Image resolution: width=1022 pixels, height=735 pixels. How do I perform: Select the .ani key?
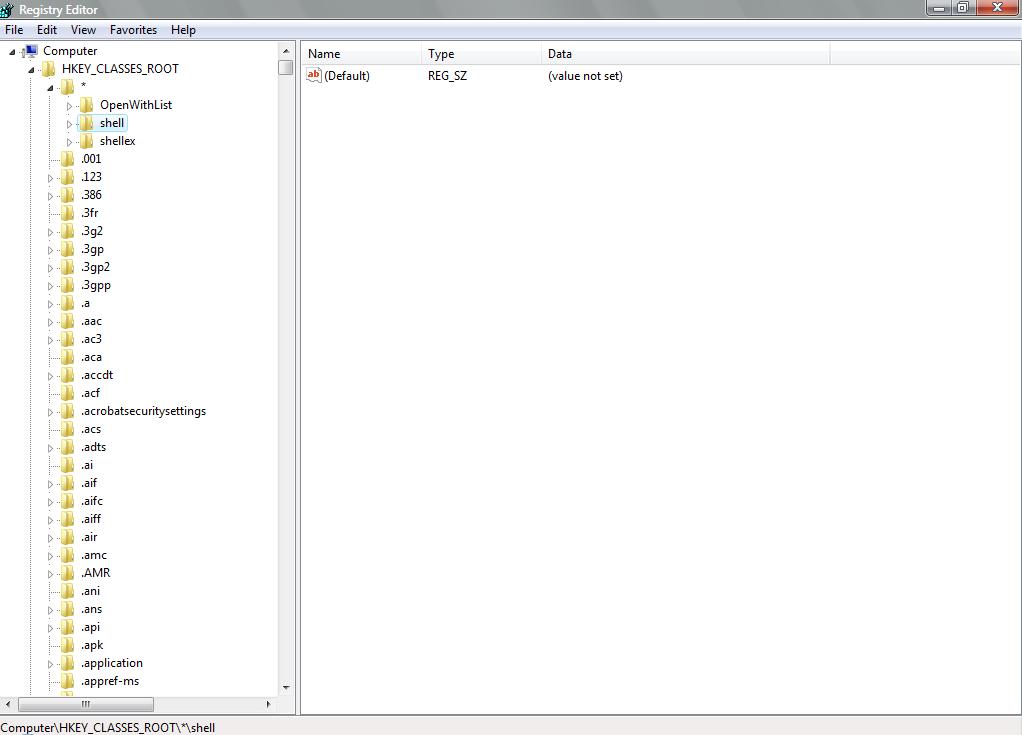tap(91, 591)
